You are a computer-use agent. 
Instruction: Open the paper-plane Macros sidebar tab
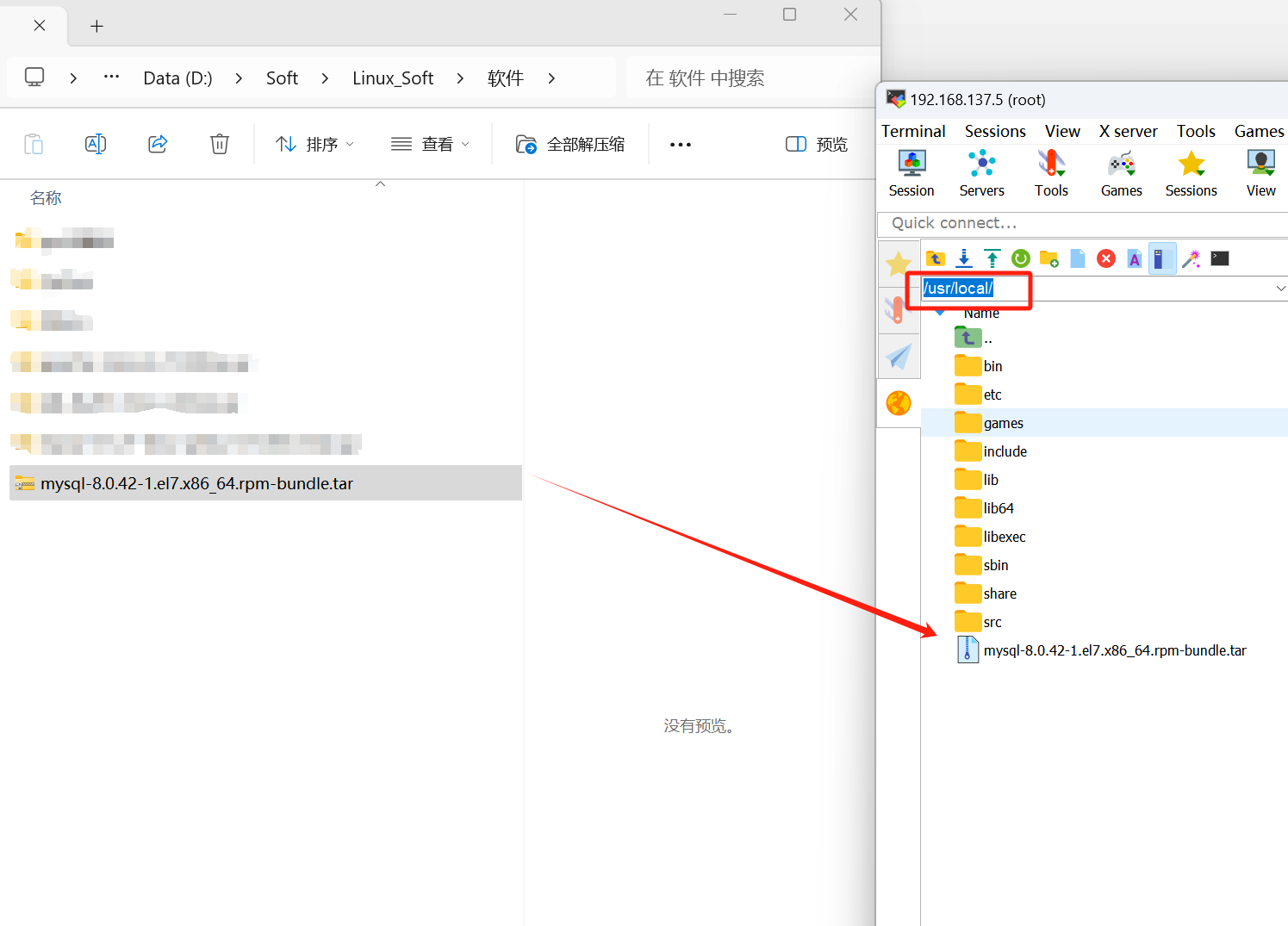pos(899,356)
